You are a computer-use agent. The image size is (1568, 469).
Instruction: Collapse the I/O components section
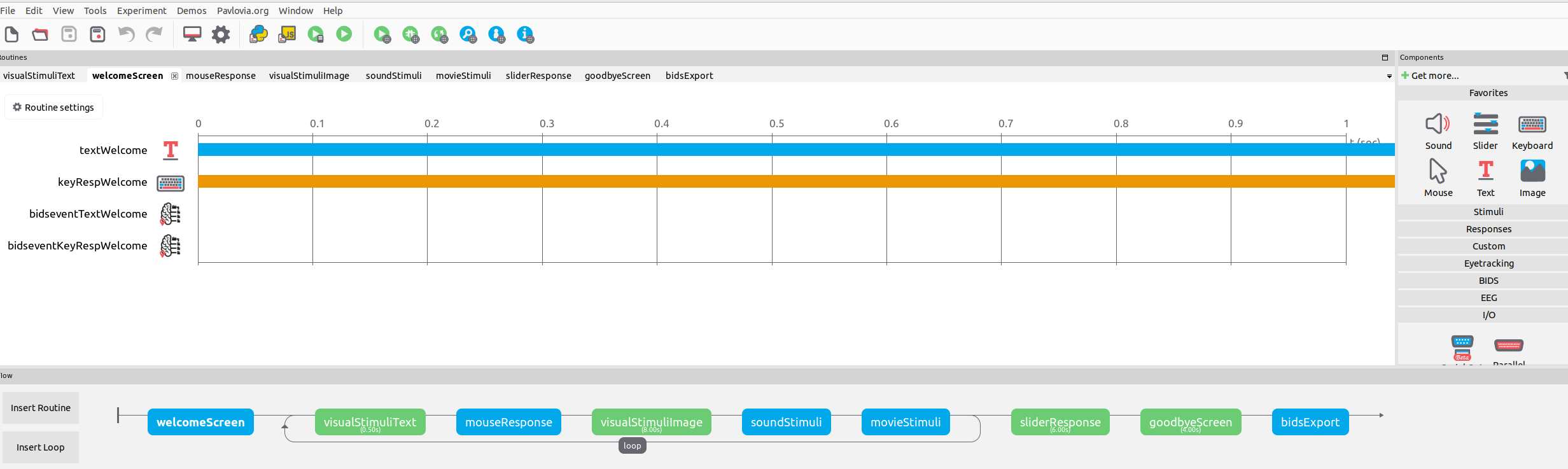pos(1488,315)
